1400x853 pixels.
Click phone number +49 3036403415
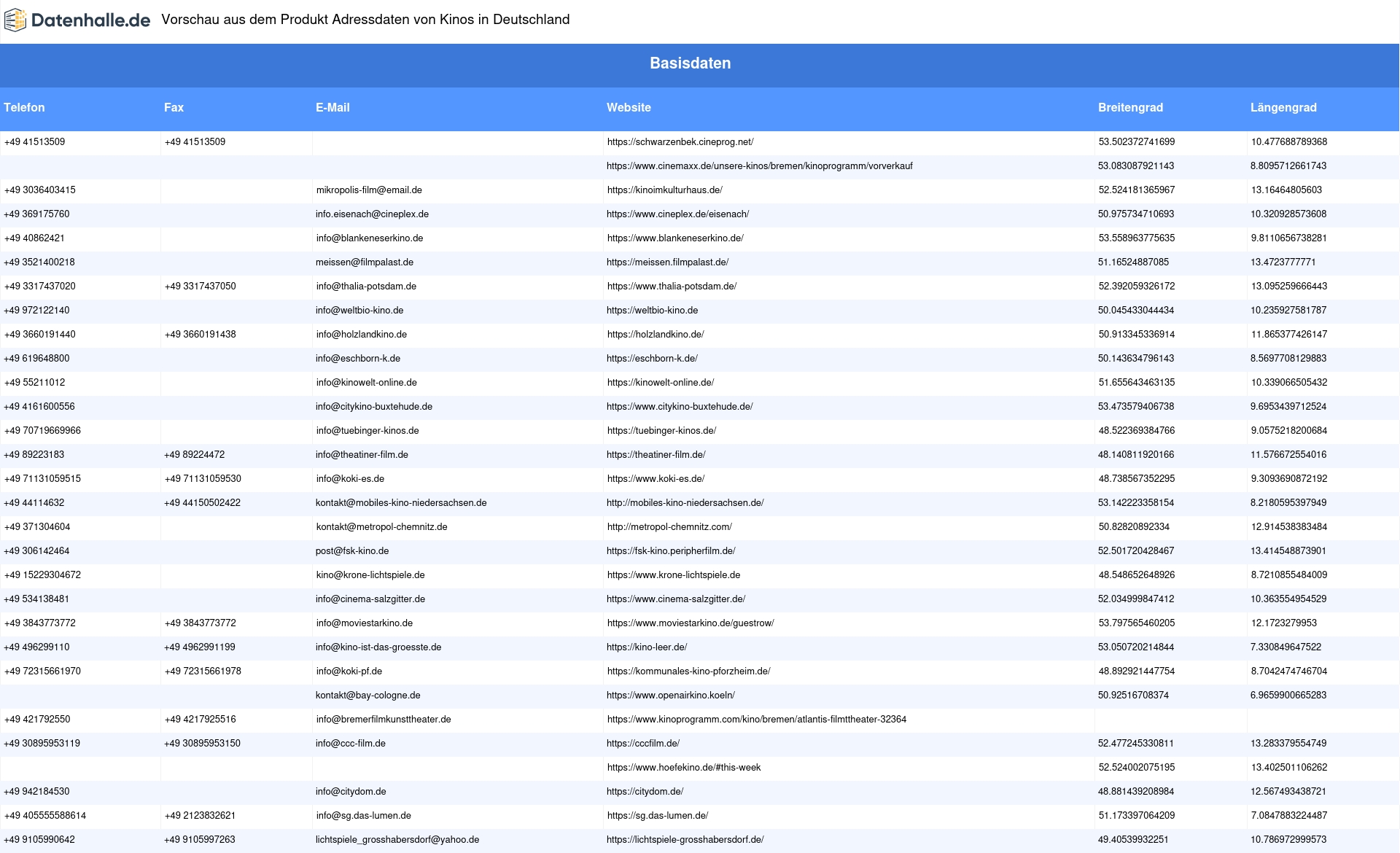pos(40,190)
